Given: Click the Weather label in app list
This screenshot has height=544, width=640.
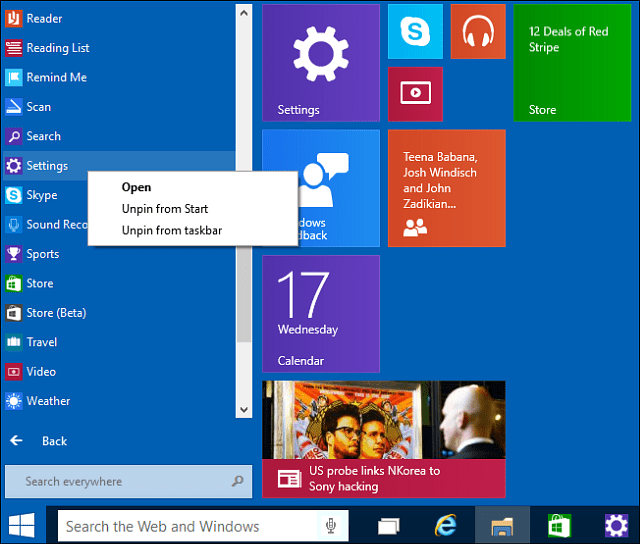Looking at the screenshot, I should pos(48,401).
